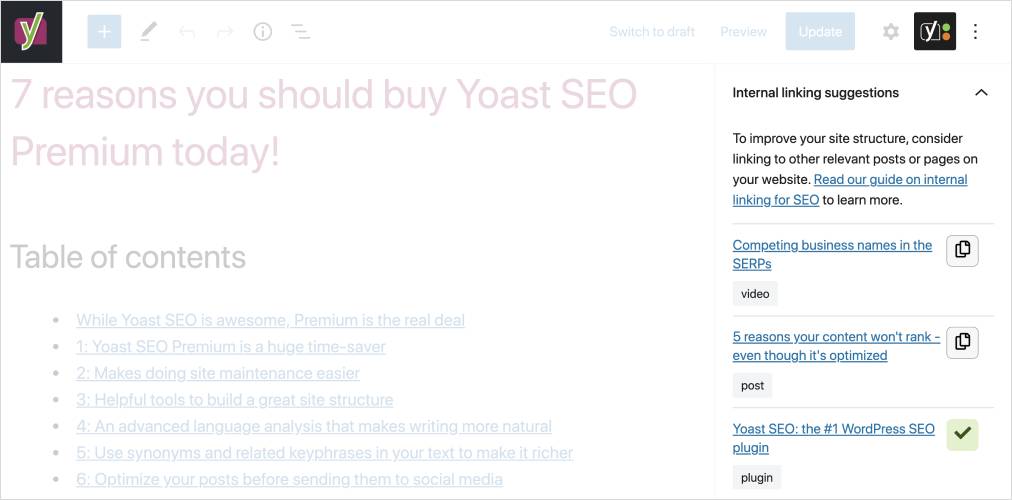Click the Yoast logo in top-left corner
The height and width of the screenshot is (500, 1012).
[x=32, y=31]
